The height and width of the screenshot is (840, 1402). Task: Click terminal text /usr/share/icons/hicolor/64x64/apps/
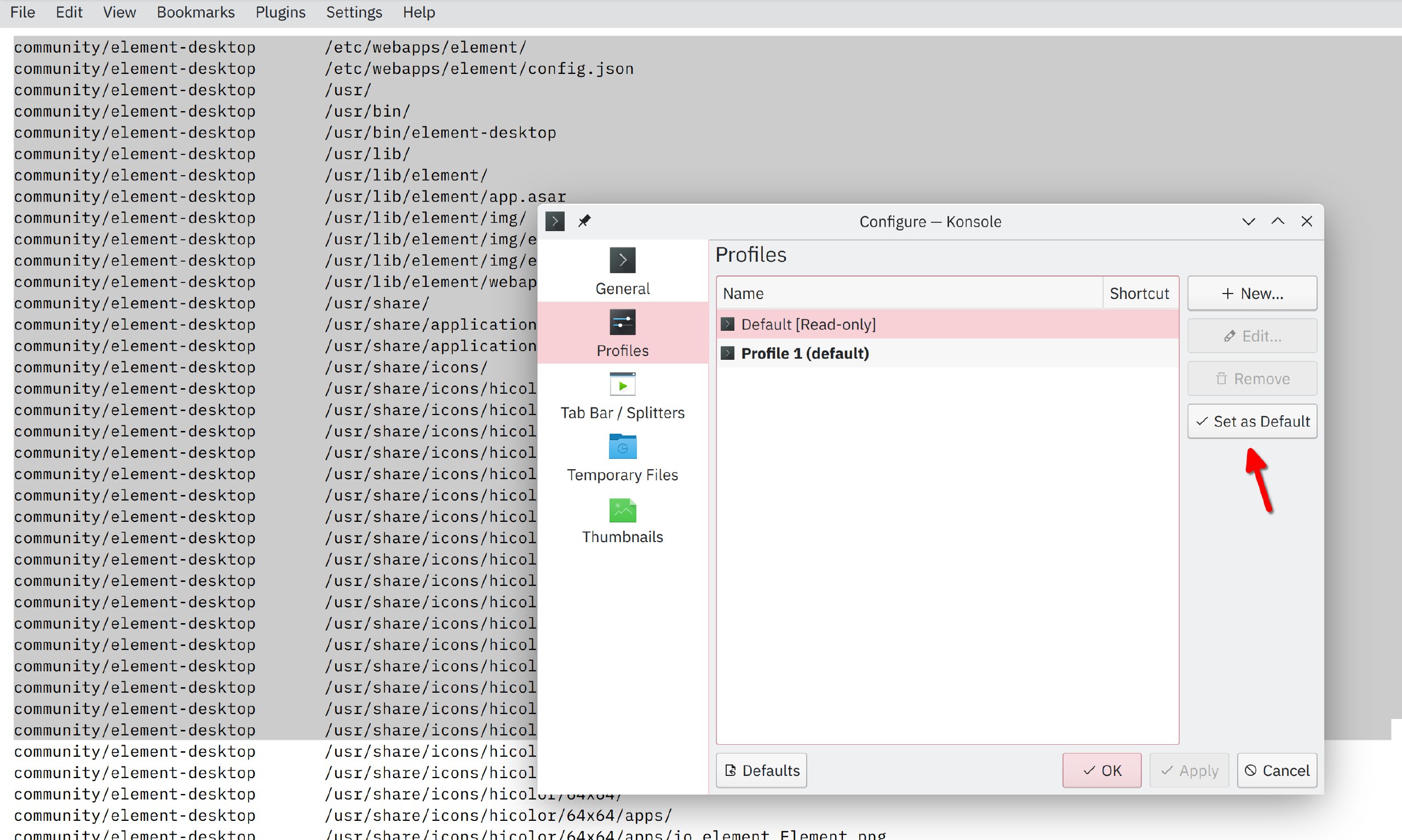498,816
